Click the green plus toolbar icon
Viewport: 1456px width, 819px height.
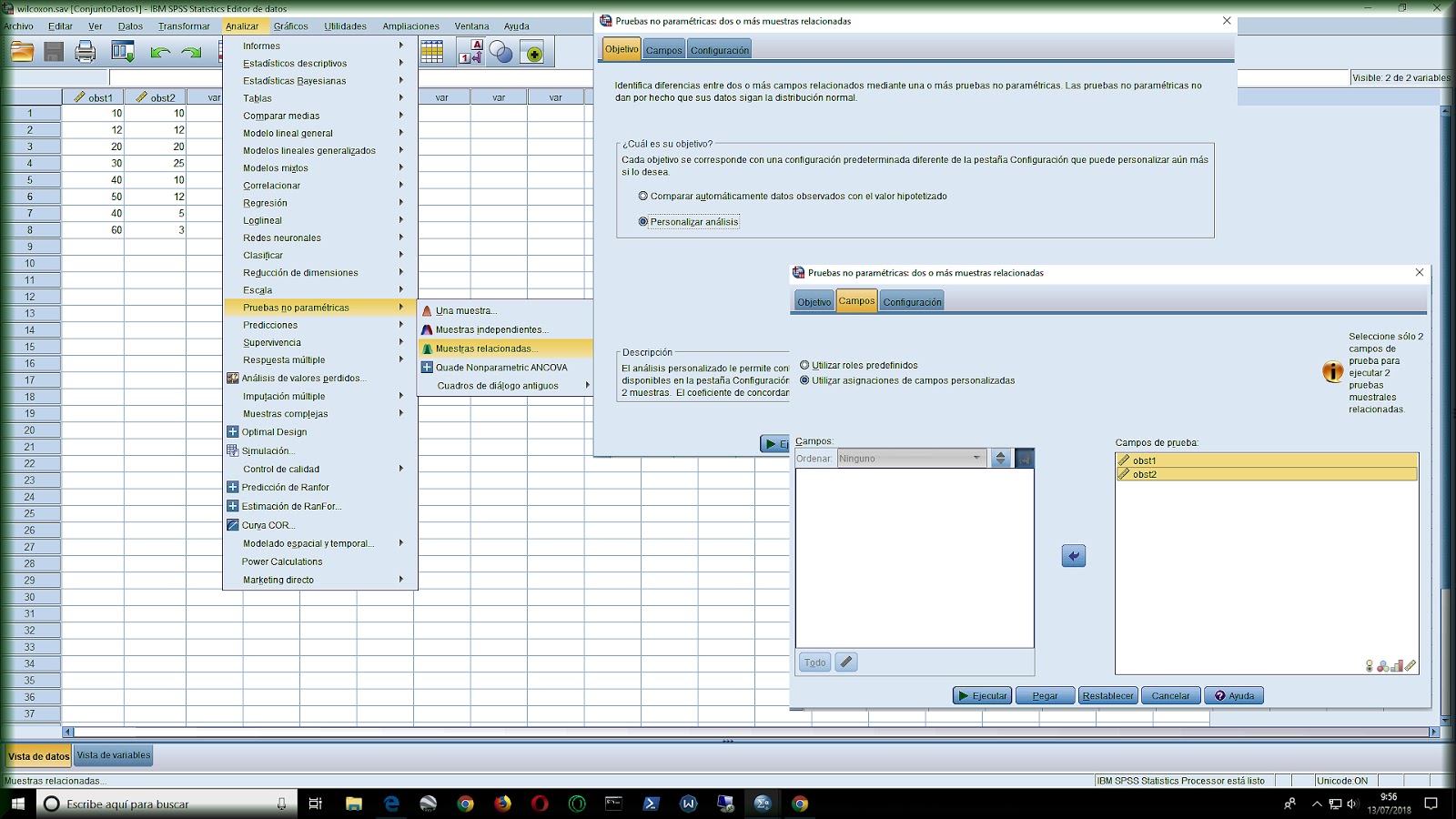tap(533, 53)
